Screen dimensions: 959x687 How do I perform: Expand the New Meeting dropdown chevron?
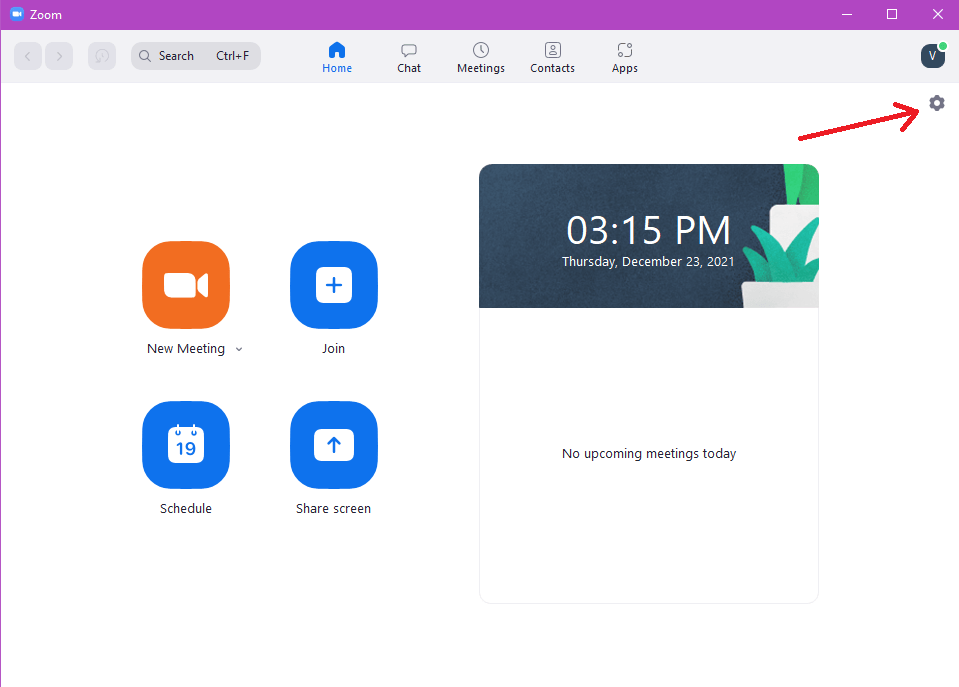tap(239, 349)
